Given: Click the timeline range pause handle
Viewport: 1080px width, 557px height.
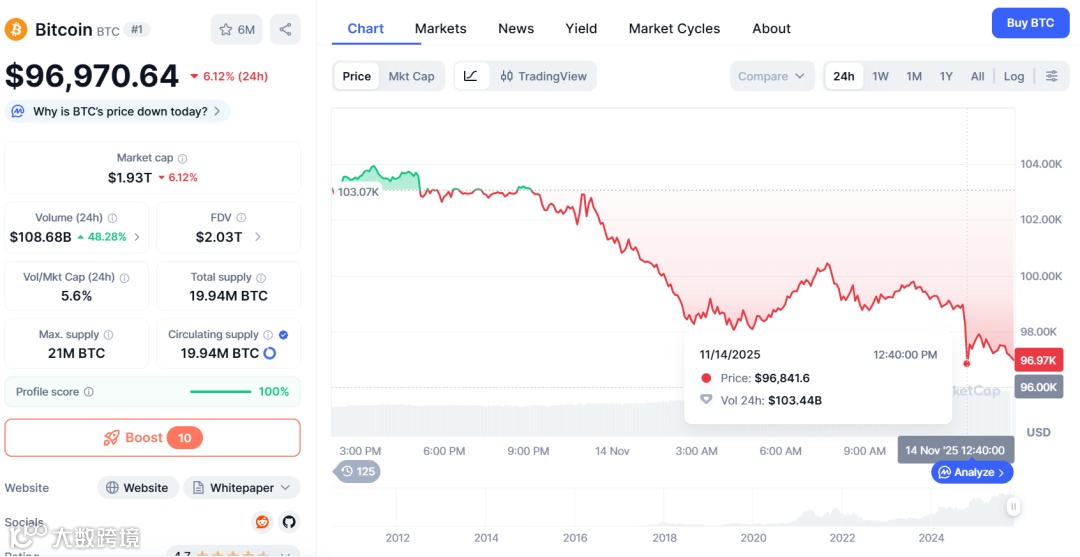Looking at the screenshot, I should [1013, 507].
